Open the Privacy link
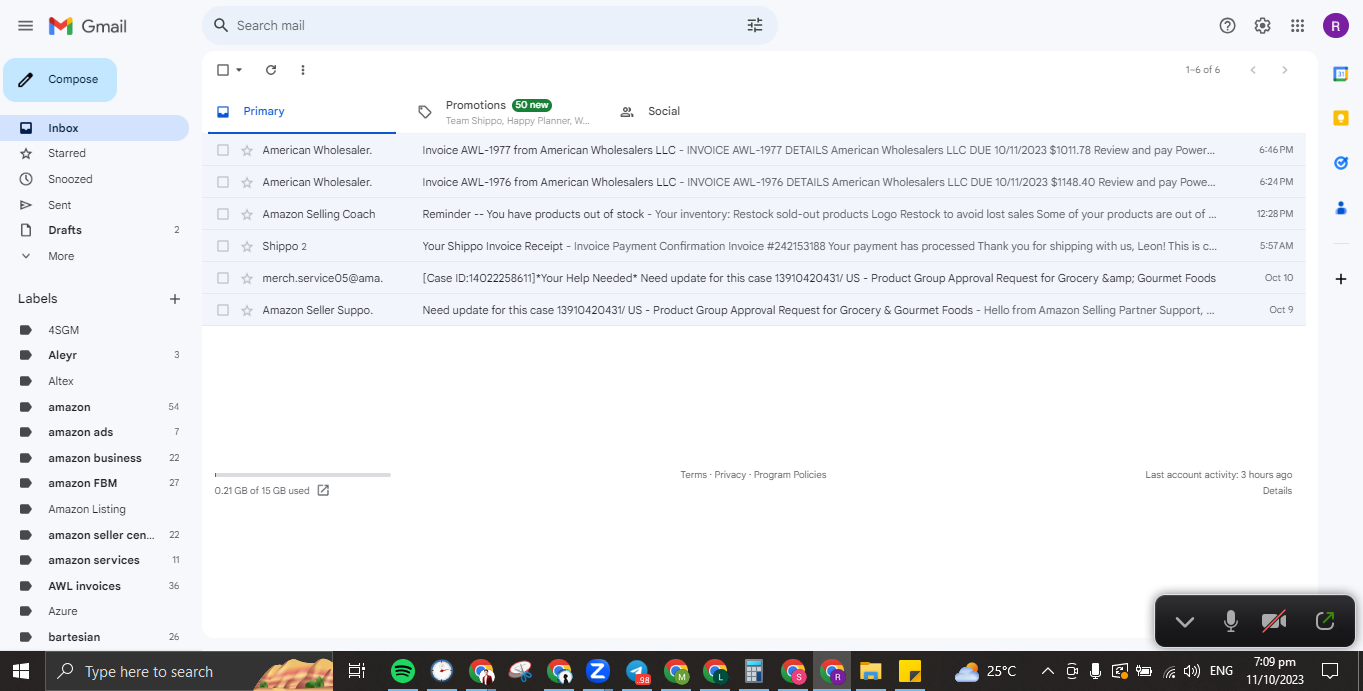This screenshot has height=691, width=1363. (x=730, y=475)
